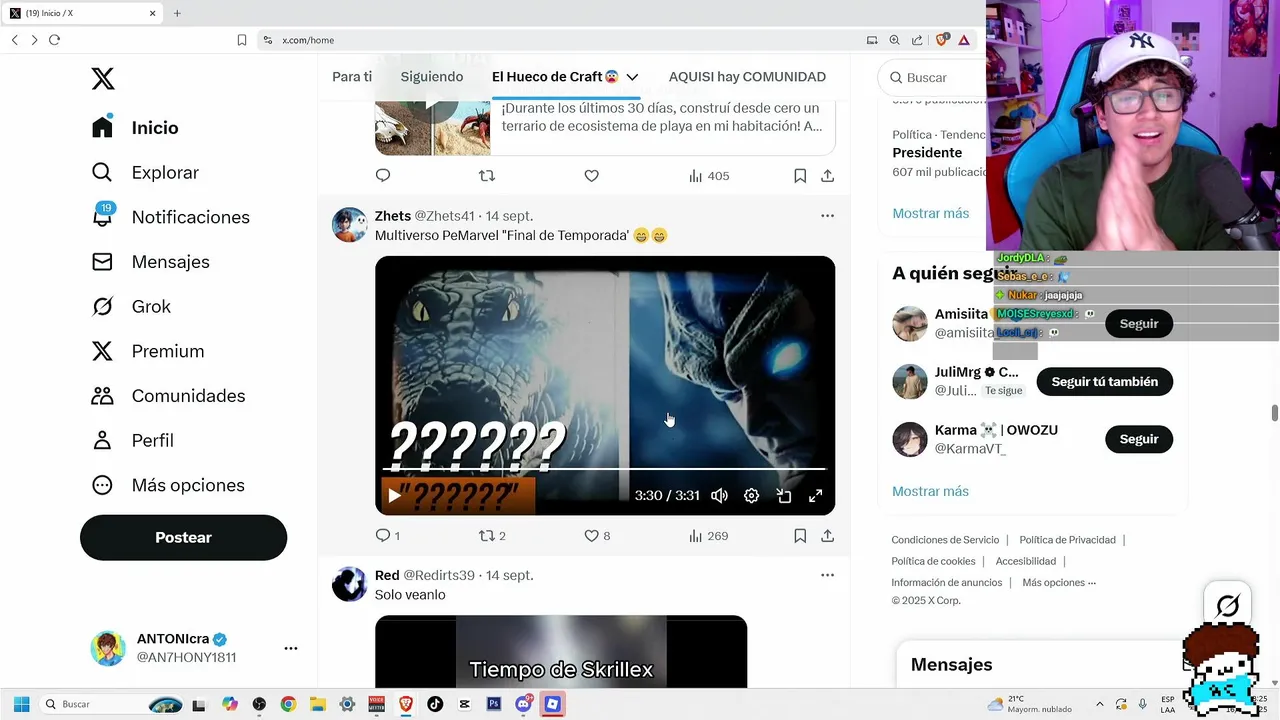The image size is (1280, 720).
Task: Share the Zhets post
Action: pyautogui.click(x=828, y=536)
